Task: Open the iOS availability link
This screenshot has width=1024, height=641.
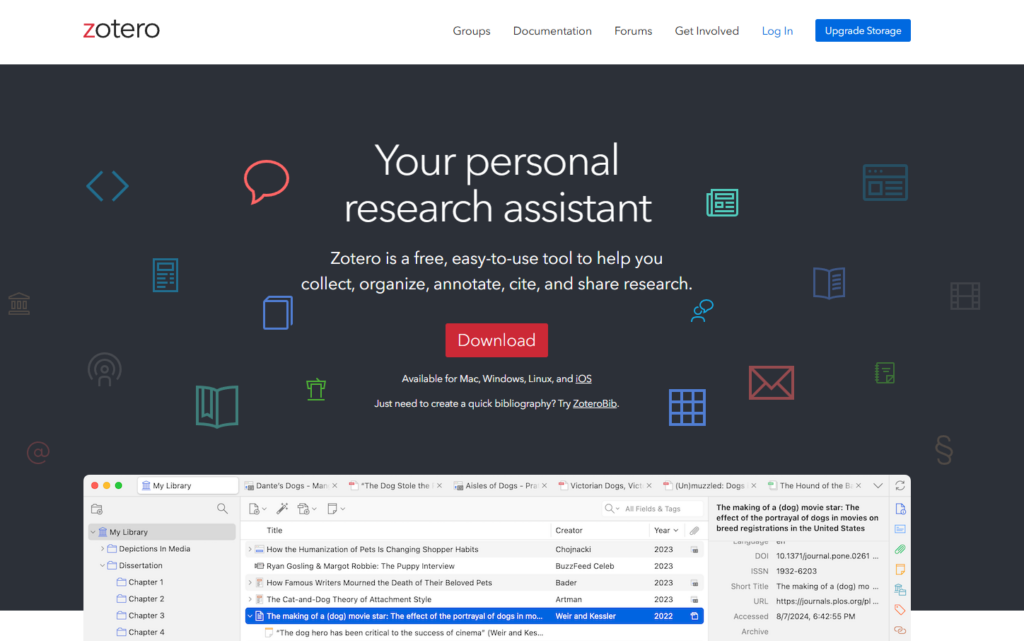Action: tap(583, 379)
